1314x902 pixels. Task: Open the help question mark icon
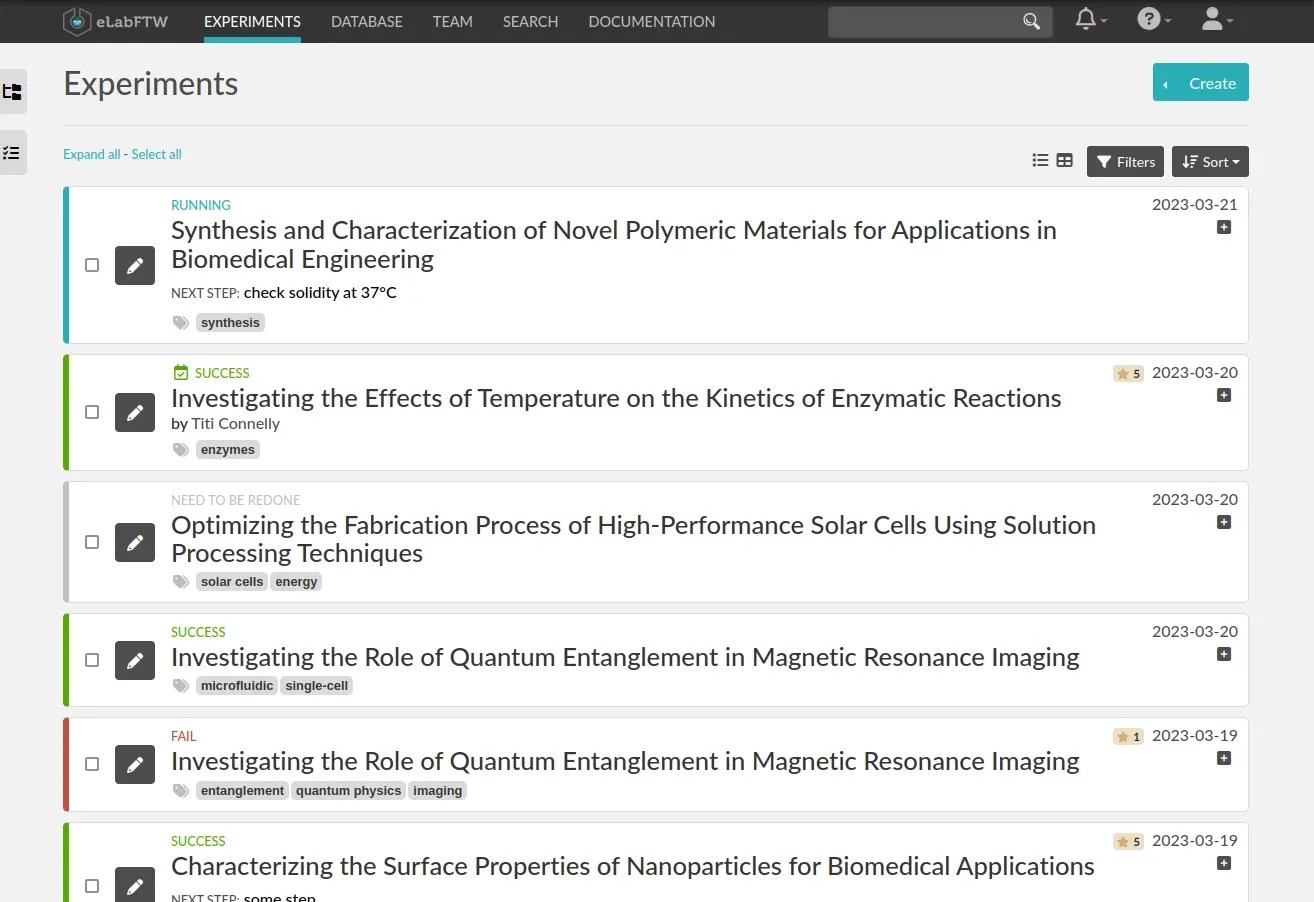[1149, 17]
